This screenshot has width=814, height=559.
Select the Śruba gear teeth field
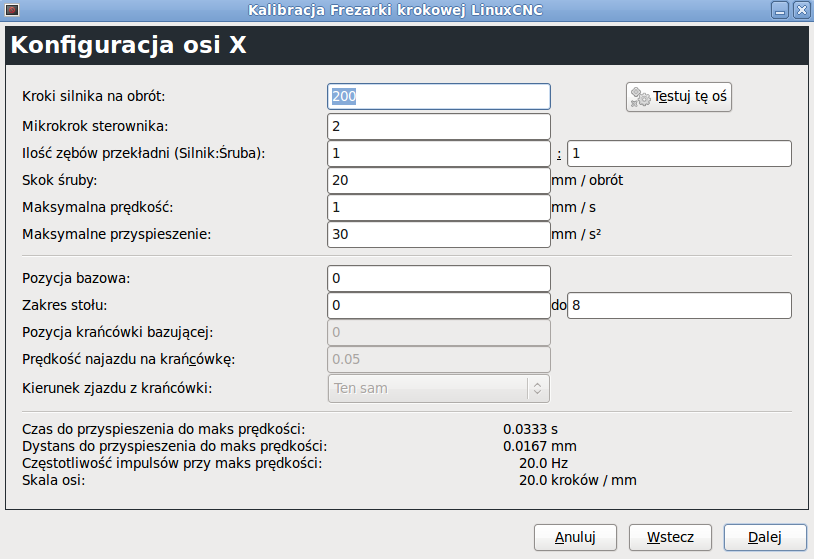click(x=679, y=153)
